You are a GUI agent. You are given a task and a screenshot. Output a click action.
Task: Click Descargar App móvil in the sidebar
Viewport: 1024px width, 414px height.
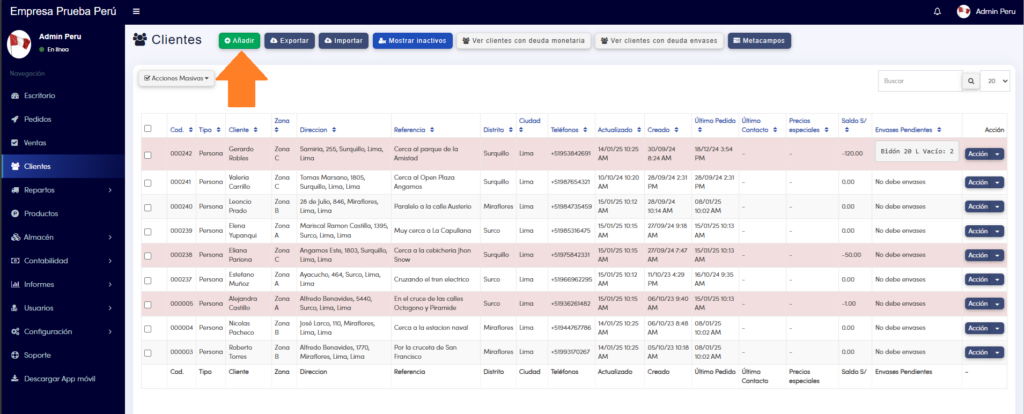62,379
